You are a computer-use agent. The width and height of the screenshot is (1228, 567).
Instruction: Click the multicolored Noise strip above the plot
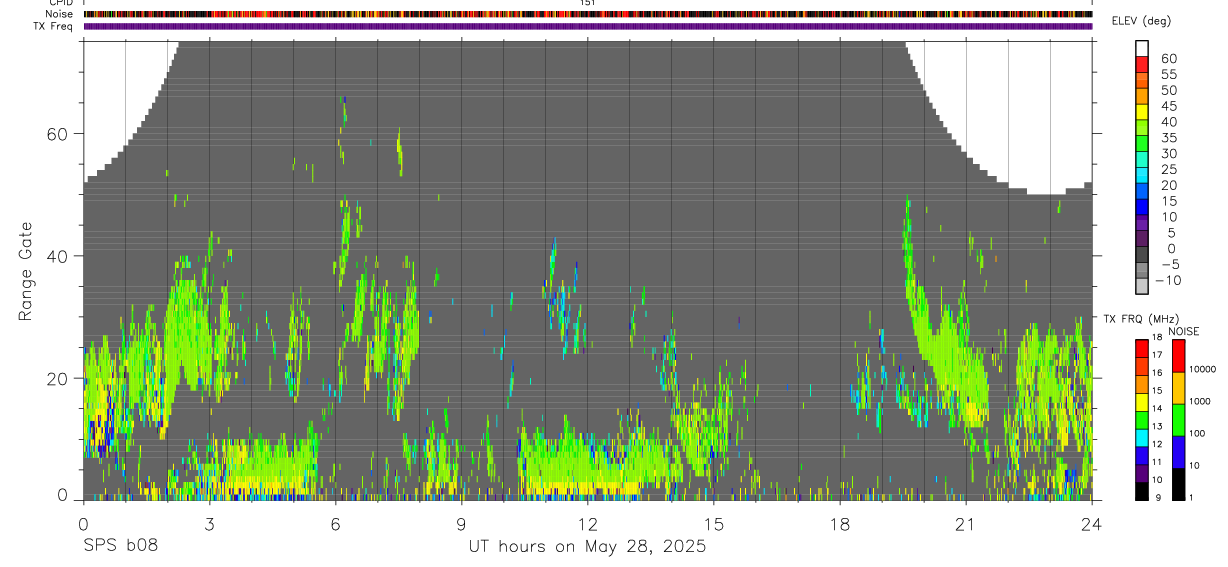tap(588, 14)
